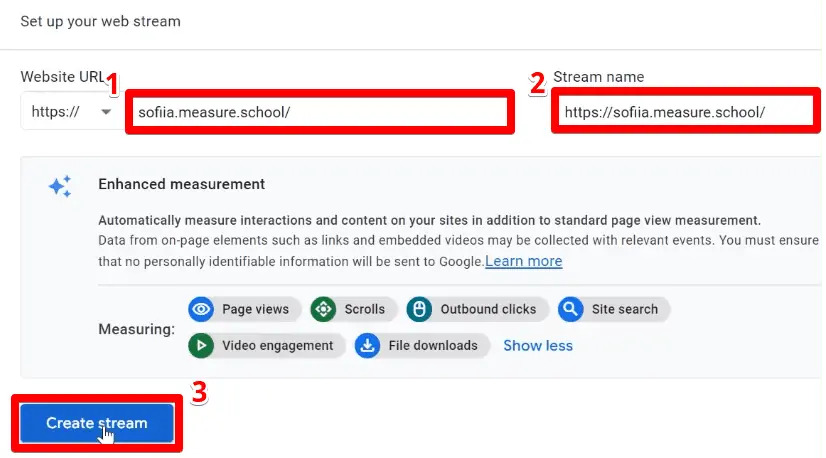Select the Scrolls chip label
Image resolution: width=826 pixels, height=458 pixels.
[365, 309]
